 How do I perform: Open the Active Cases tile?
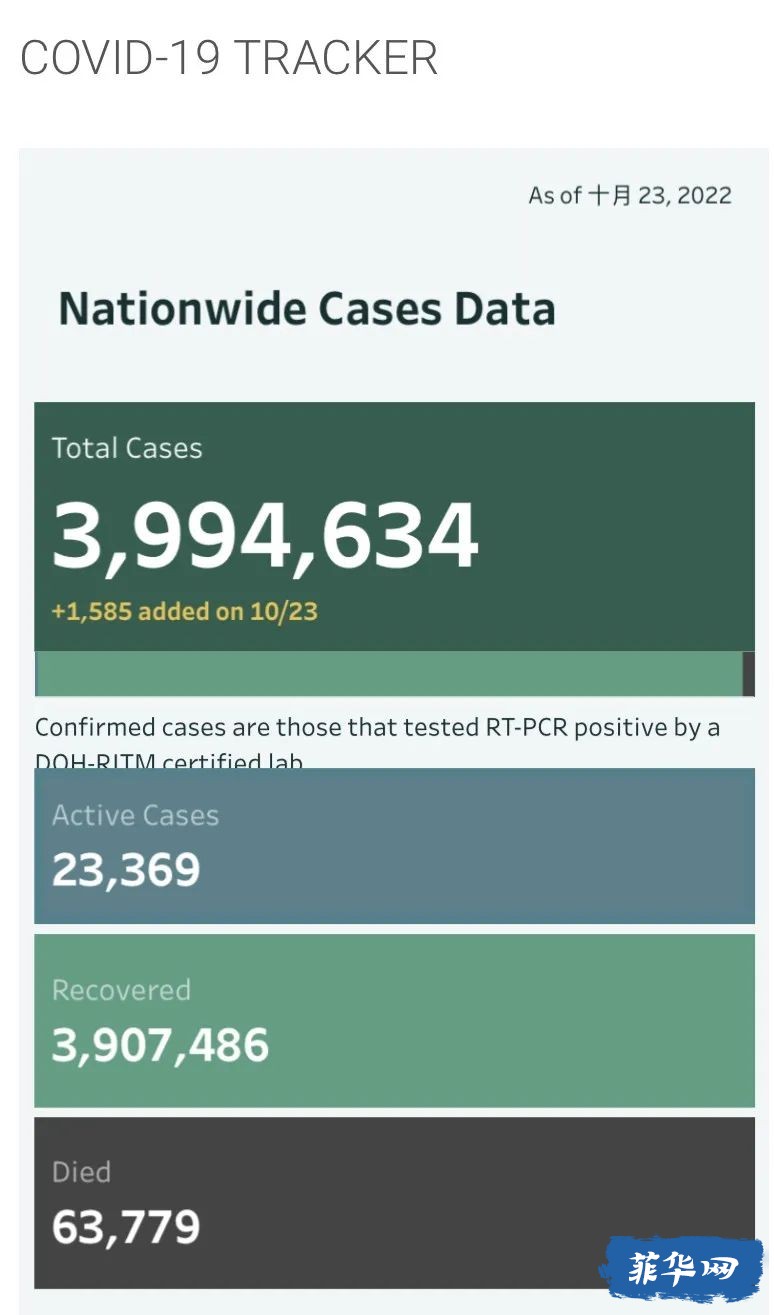pos(394,846)
